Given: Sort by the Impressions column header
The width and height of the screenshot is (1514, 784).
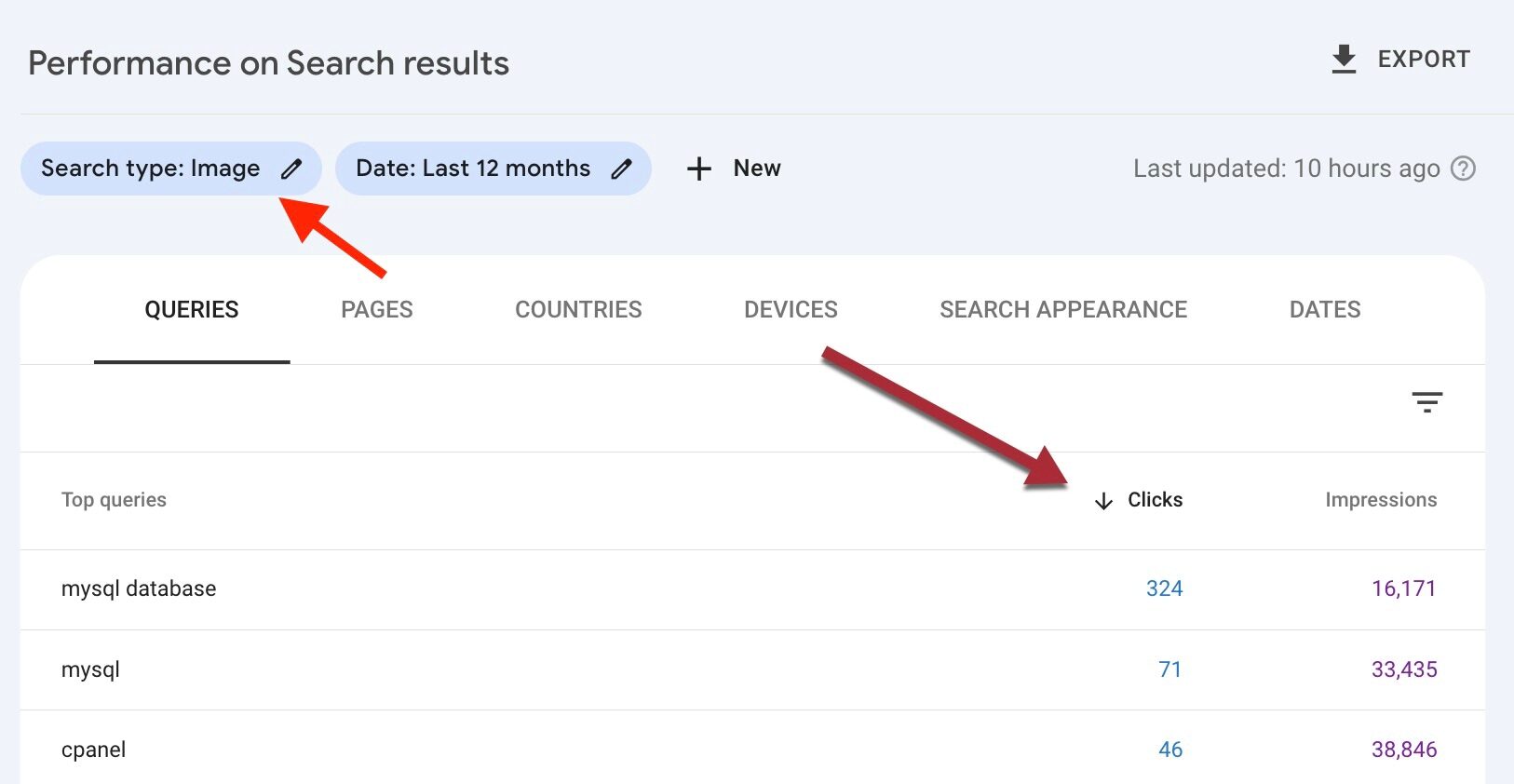Looking at the screenshot, I should [x=1381, y=500].
